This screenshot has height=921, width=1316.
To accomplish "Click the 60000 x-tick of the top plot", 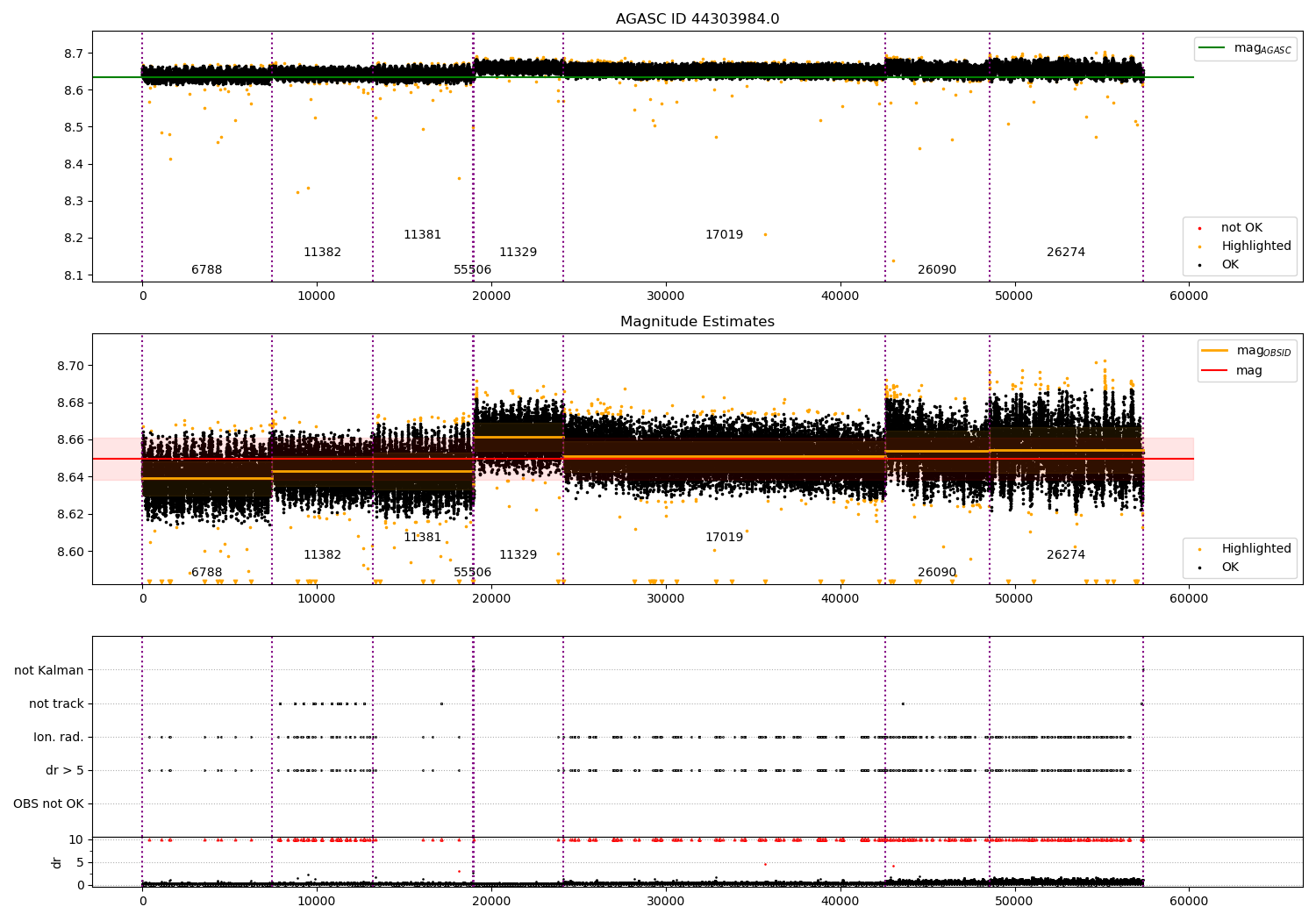I will [x=1189, y=296].
